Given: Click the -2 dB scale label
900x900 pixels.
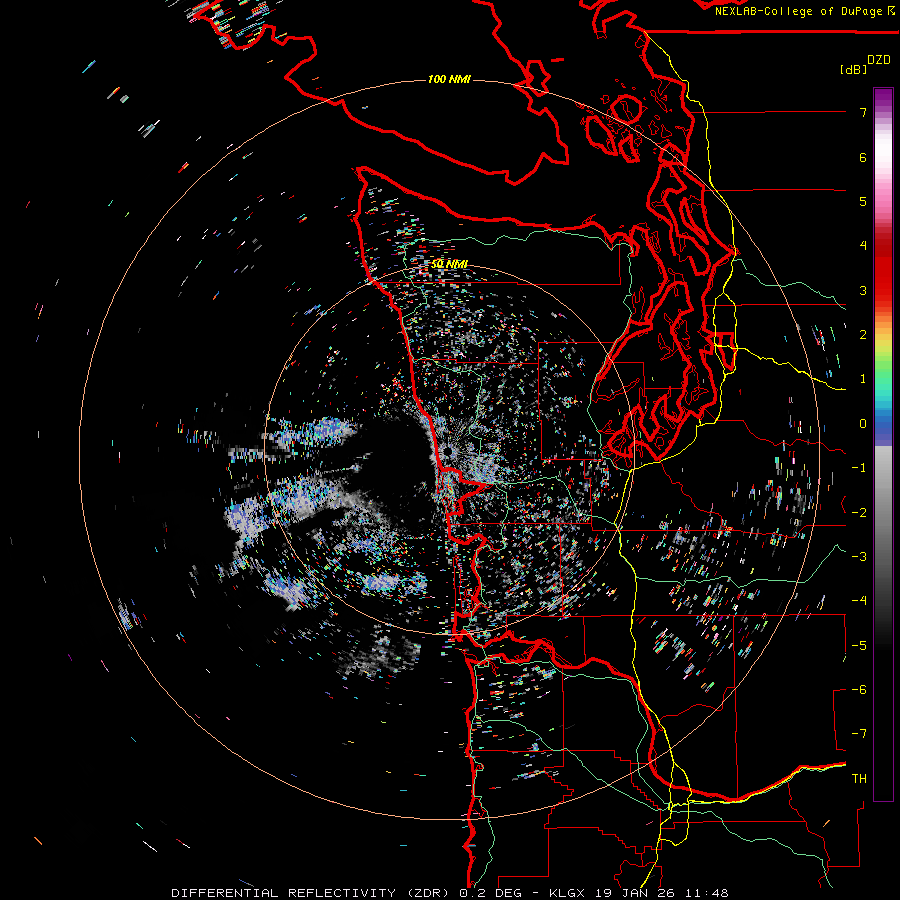Looking at the screenshot, I should (859, 513).
